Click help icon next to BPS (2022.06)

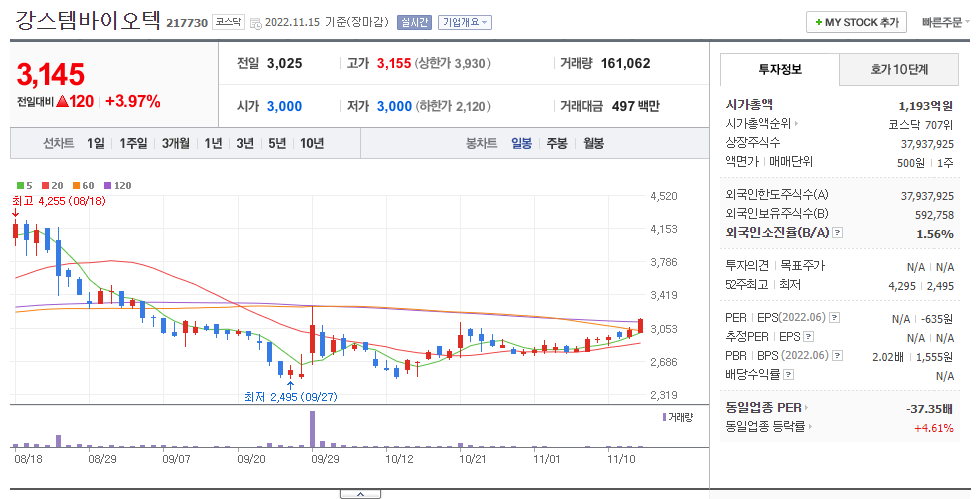coord(837,356)
